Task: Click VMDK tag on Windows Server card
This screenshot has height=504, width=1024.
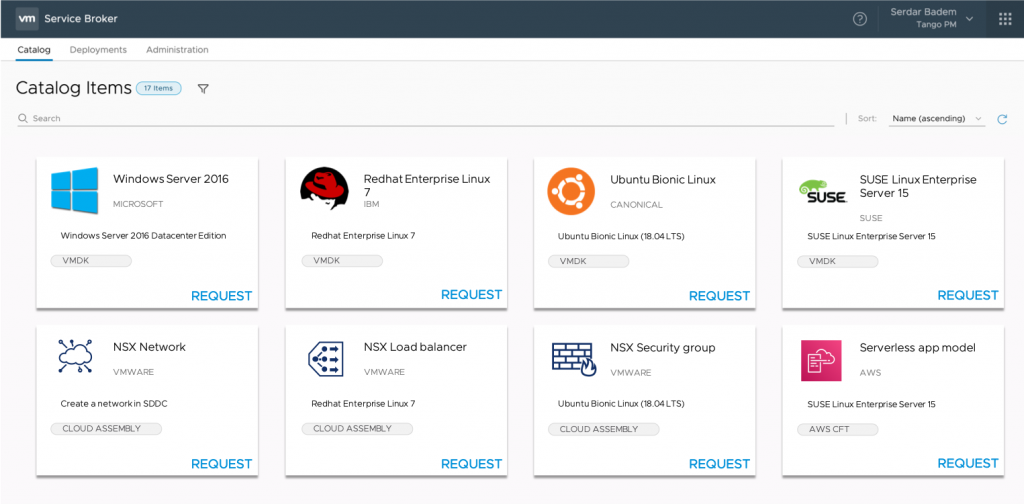Action: coord(91,261)
